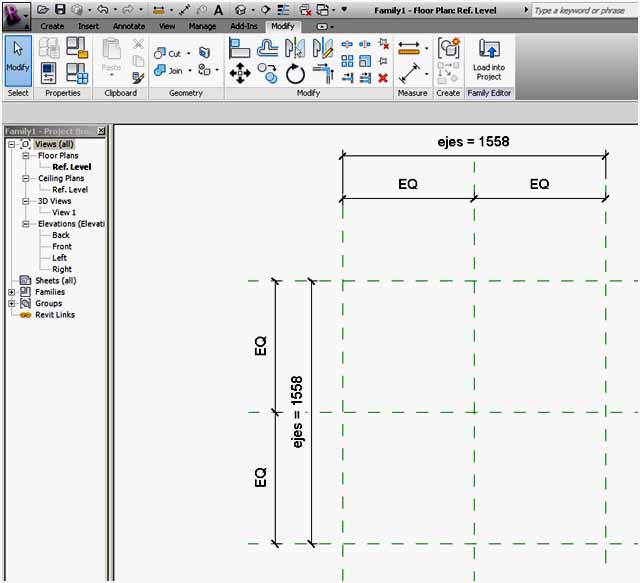This screenshot has width=640, height=583.
Task: Open the Manage ribbon tab
Action: [x=202, y=26]
